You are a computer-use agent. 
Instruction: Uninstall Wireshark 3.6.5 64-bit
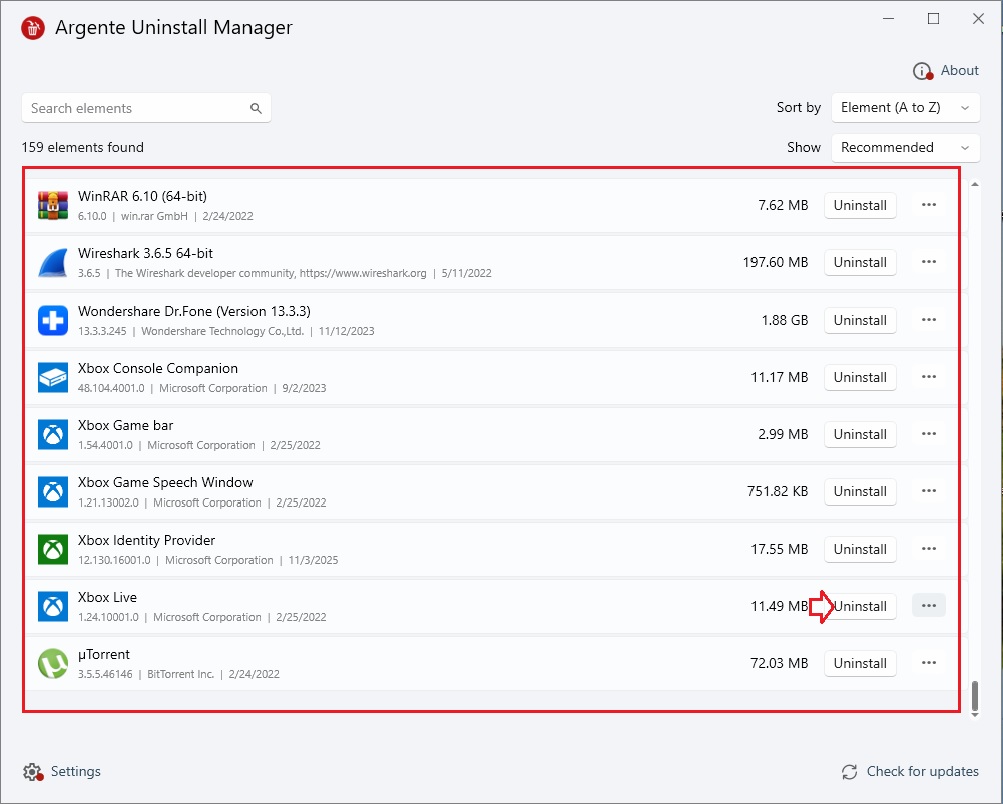tap(860, 263)
